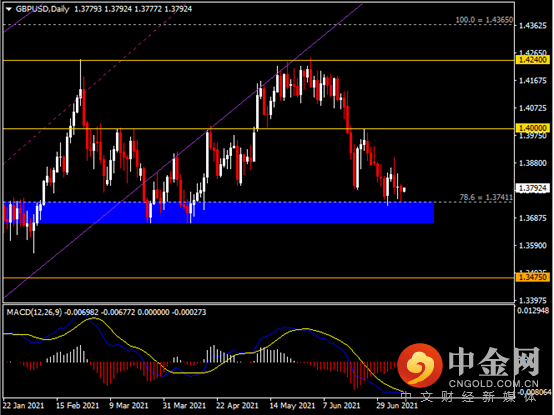
Task: Click the latest small white candlestick
Action: click(x=404, y=190)
